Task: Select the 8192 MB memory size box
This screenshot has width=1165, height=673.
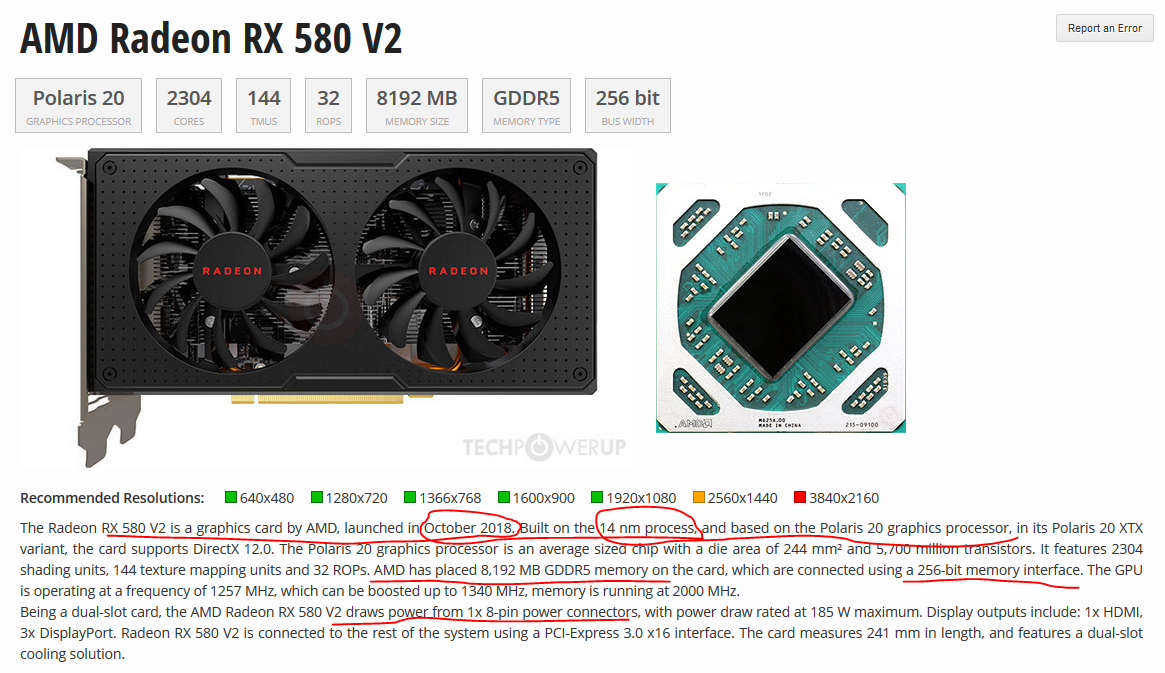Action: point(417,105)
